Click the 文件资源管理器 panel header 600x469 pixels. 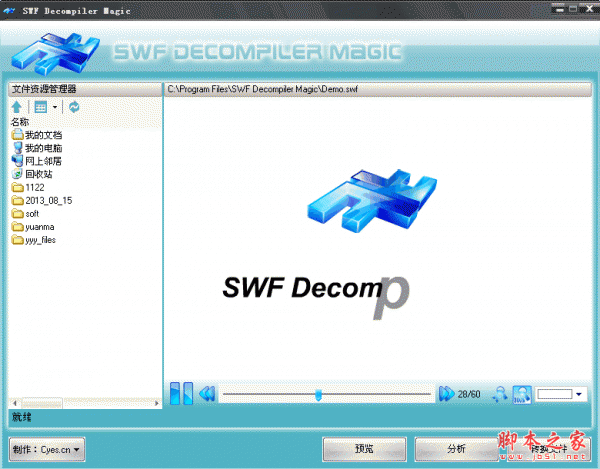[85, 89]
